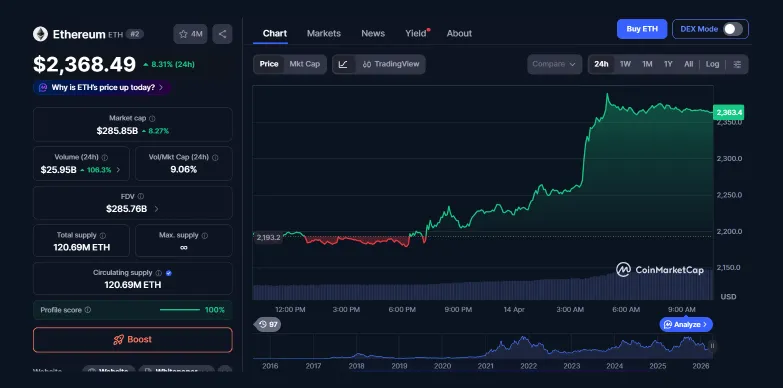Click the $25.95B volume value
This screenshot has width=783, height=388.
(58, 170)
